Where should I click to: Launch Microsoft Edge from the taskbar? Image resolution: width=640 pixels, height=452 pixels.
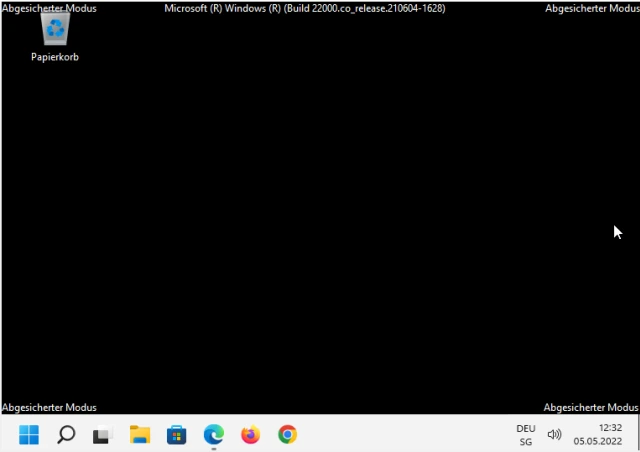[213, 435]
